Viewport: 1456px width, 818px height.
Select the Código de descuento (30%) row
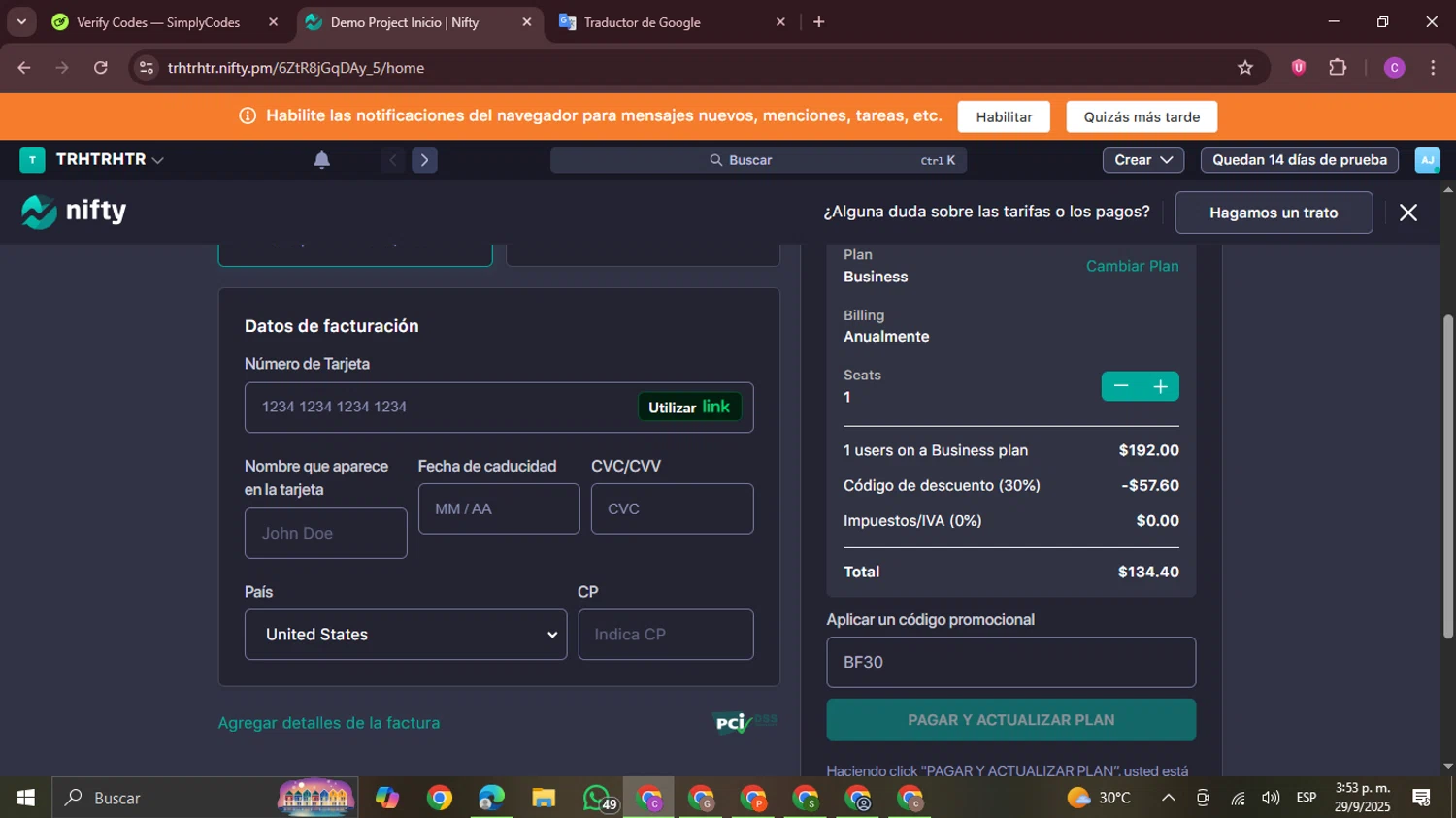[1010, 485]
